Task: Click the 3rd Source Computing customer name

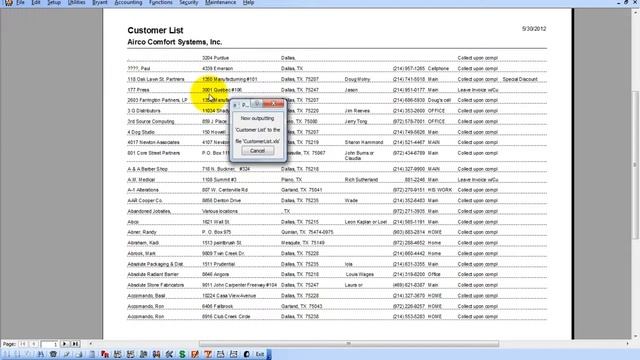Action: tap(151, 122)
